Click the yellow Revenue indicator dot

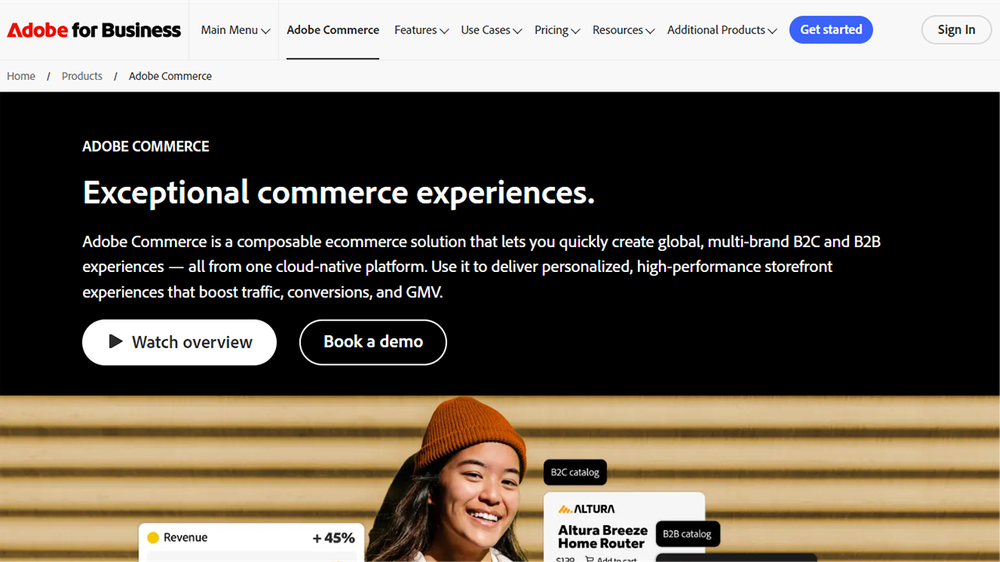tap(153, 537)
